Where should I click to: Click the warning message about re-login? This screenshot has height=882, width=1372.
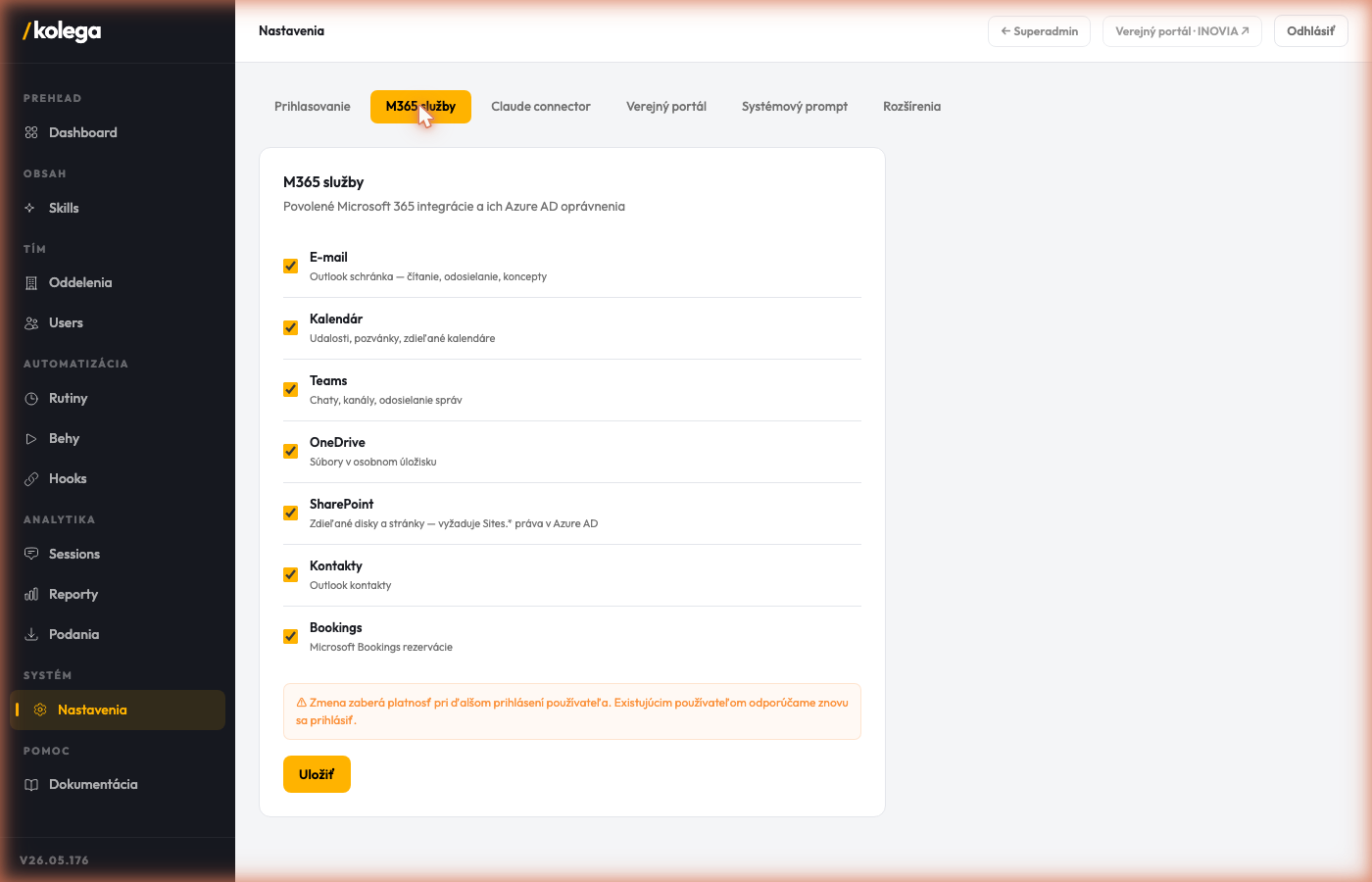(x=572, y=711)
